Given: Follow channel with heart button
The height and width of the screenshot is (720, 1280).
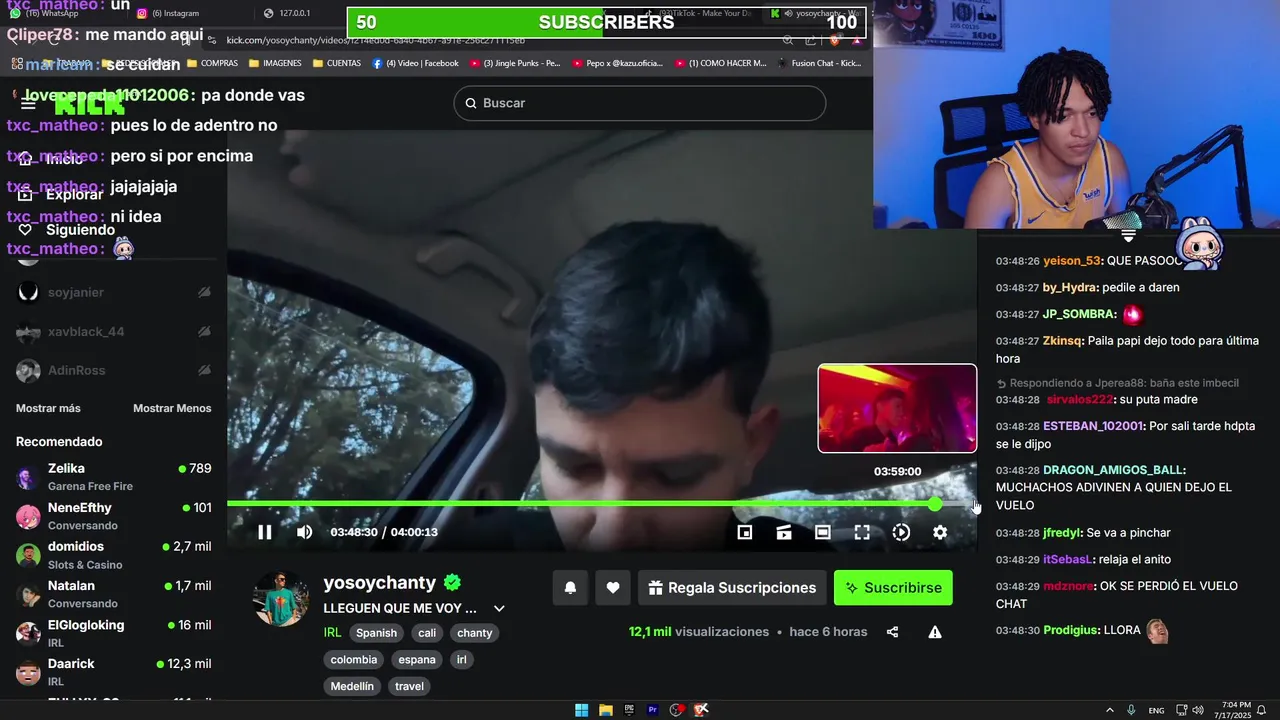Looking at the screenshot, I should pyautogui.click(x=613, y=588).
